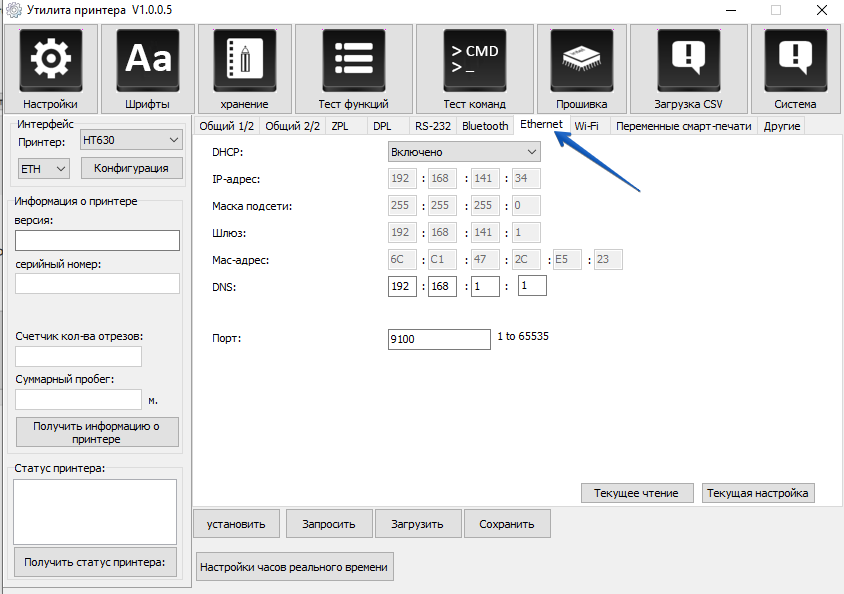Click the Получить статус принтера button
The width and height of the screenshot is (844, 594).
coord(95,562)
